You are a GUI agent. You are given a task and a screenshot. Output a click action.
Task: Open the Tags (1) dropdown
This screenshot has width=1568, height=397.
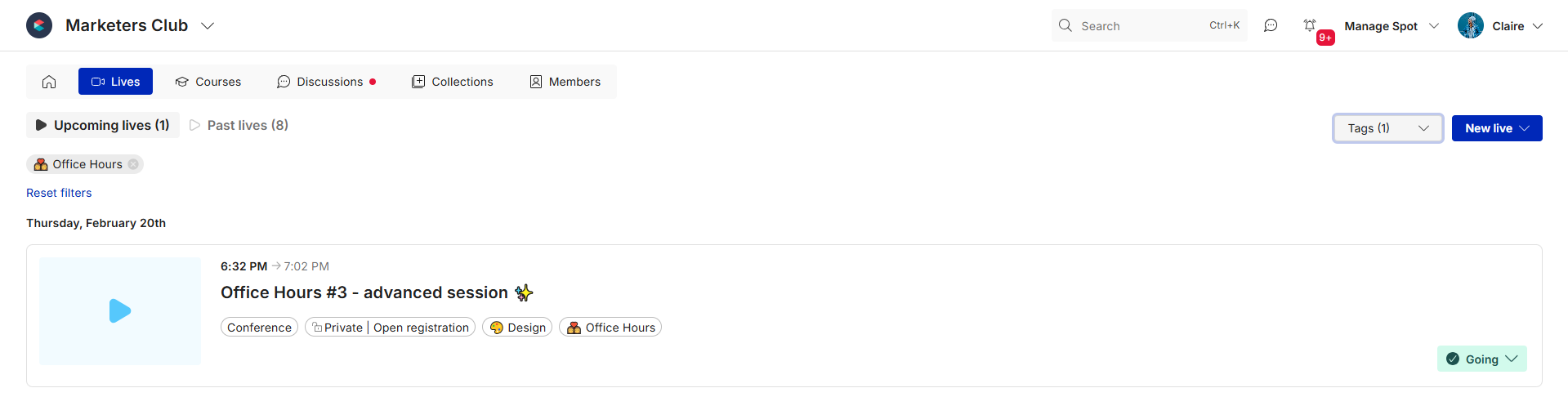tap(1387, 128)
